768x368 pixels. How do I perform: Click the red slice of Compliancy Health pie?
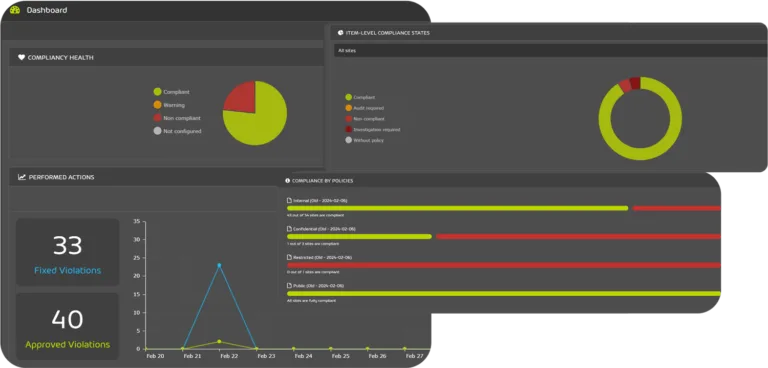point(242,98)
